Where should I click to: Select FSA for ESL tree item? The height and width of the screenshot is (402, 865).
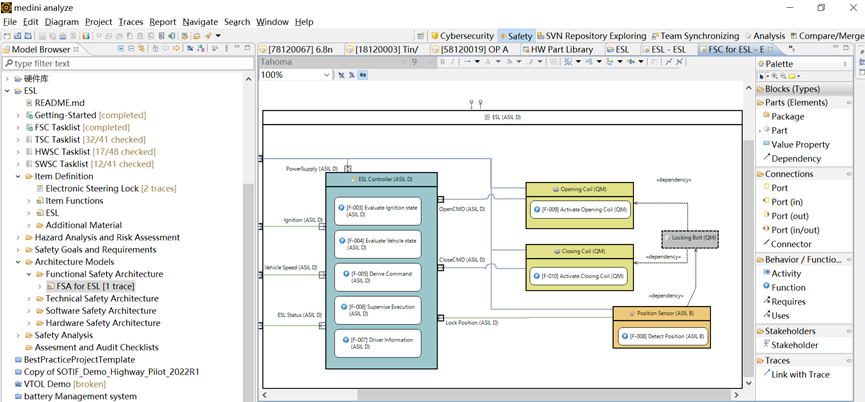(90, 286)
